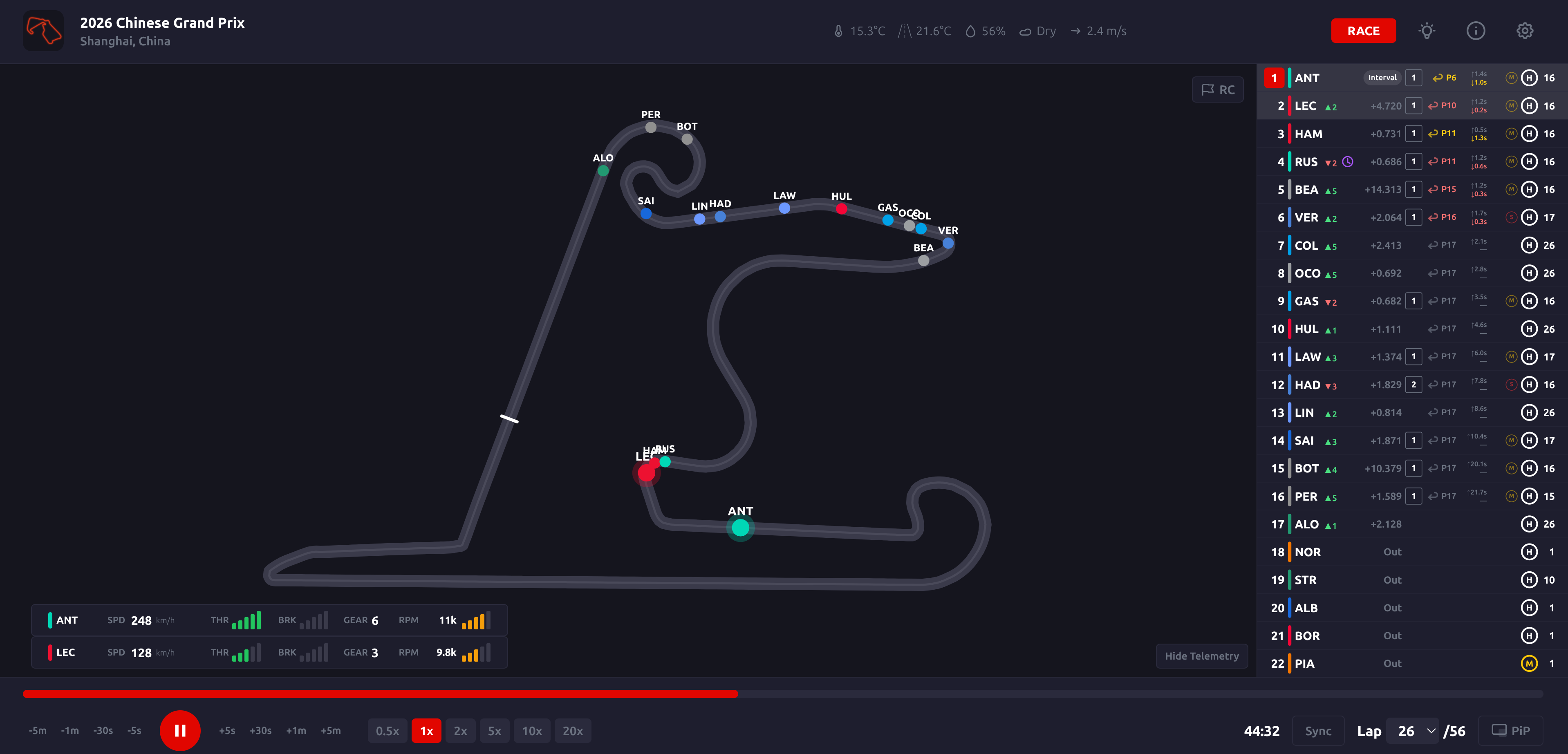Select the ANT car dot on track map
This screenshot has width=1568, height=754.
pos(740,528)
